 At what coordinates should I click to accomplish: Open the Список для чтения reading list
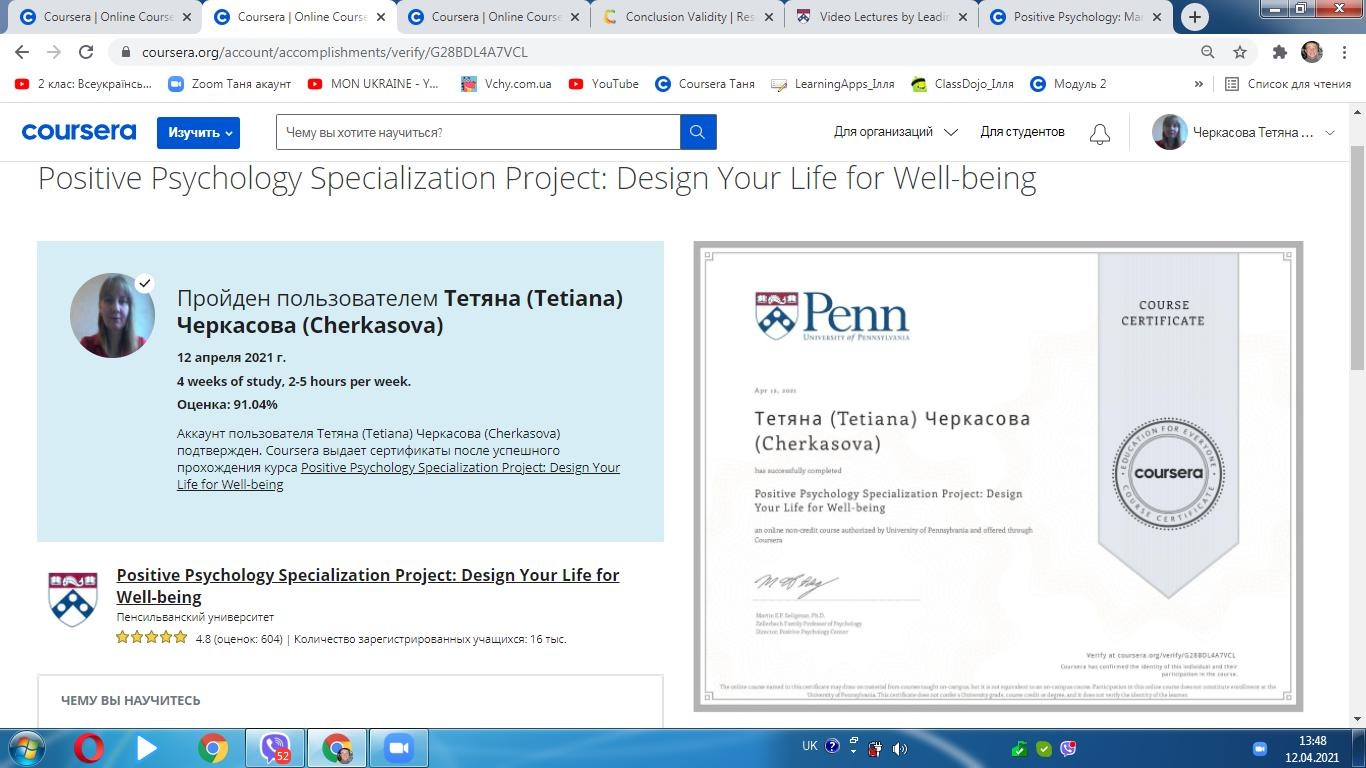[1288, 84]
